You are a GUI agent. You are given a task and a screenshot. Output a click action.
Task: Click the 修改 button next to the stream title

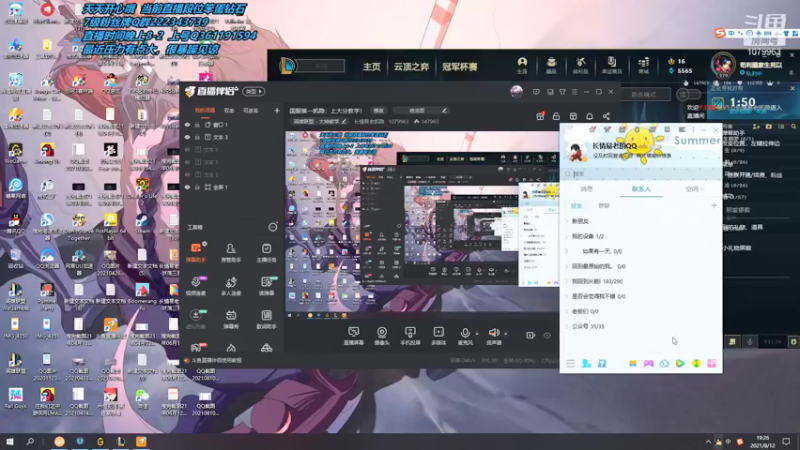(x=379, y=111)
